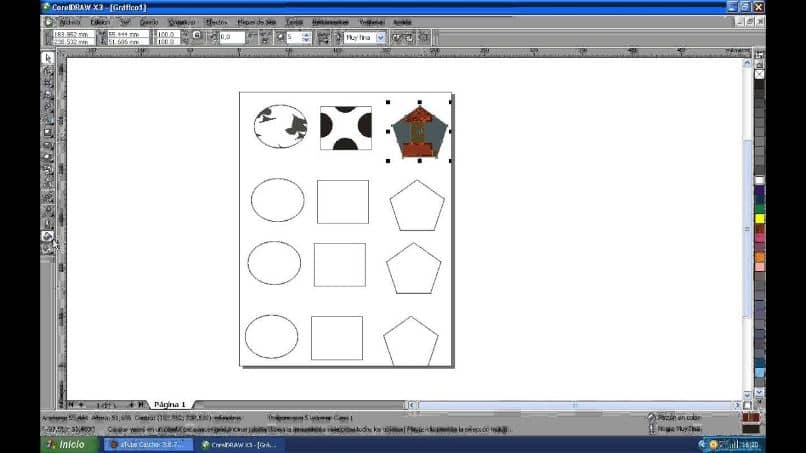Screen dimensions: 806x453
Task: Open the Archivo menu
Action: point(69,22)
